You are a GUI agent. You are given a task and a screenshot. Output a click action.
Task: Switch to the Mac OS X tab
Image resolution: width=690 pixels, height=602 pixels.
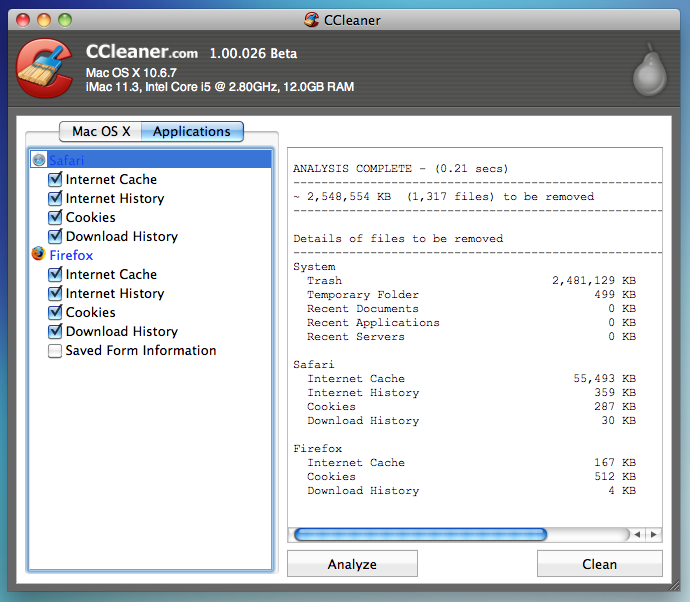(101, 132)
